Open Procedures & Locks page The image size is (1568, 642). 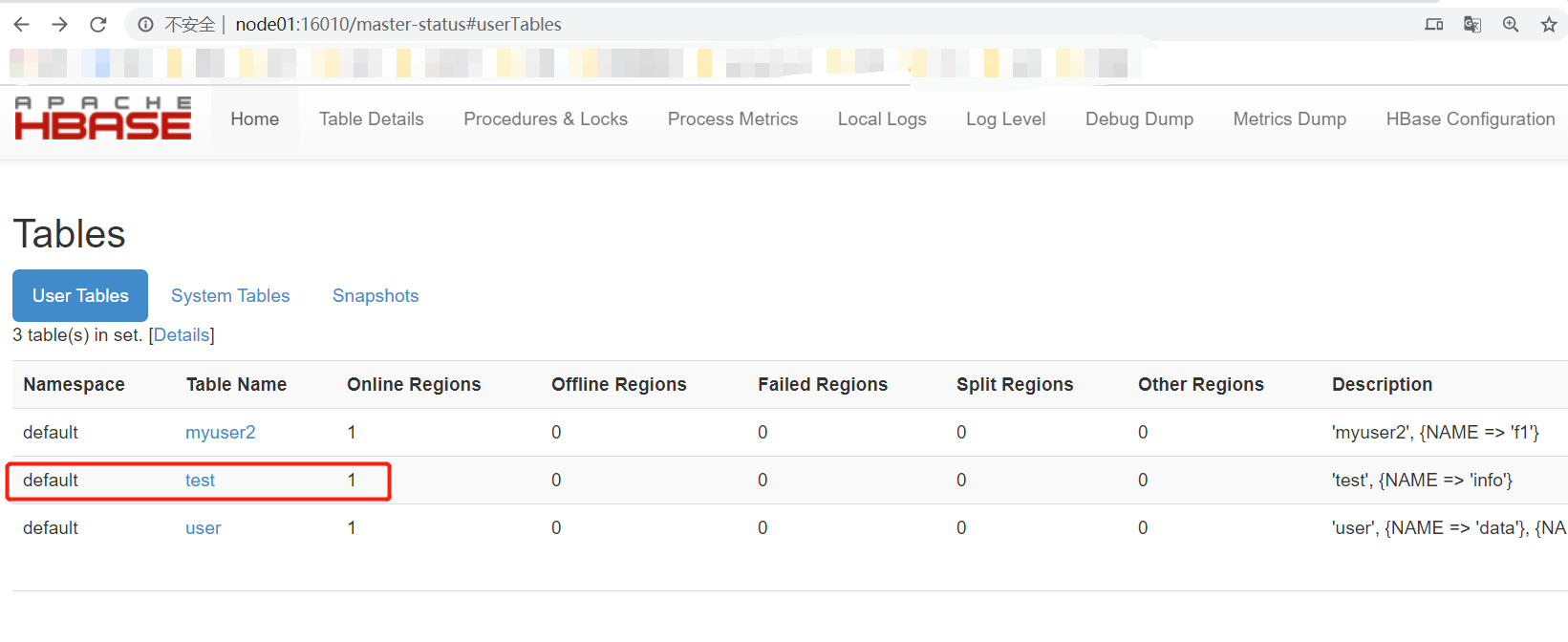pos(546,118)
